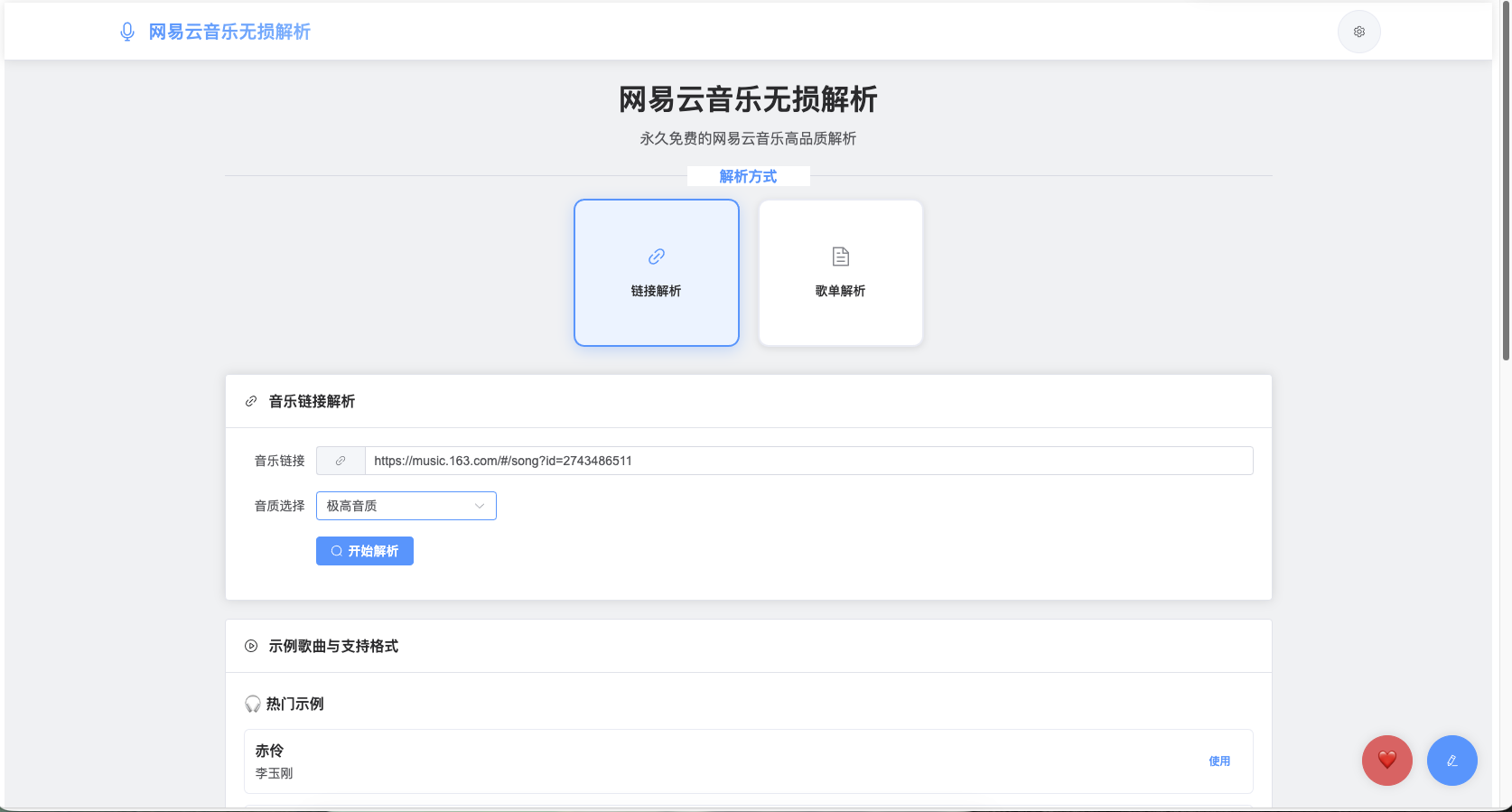
Task: Click the headphone icon beside 热门示例
Action: (x=253, y=704)
